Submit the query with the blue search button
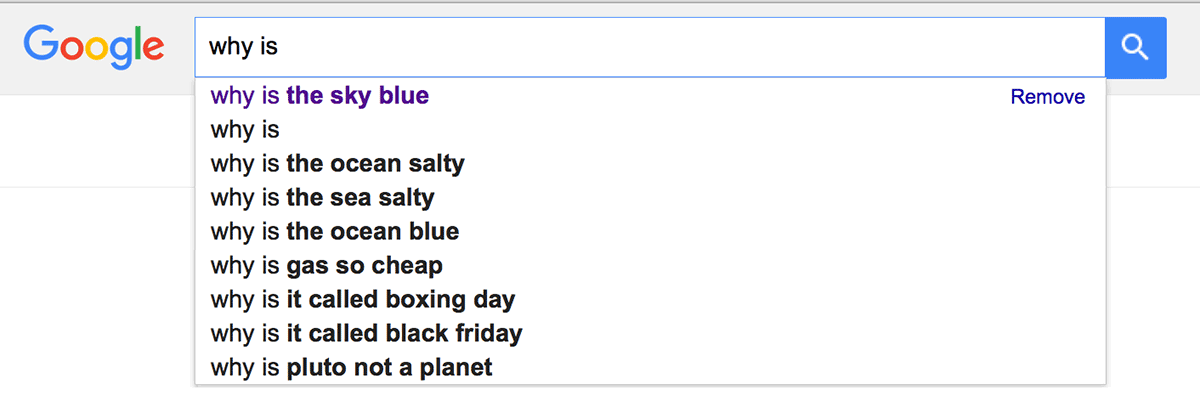 point(1135,47)
